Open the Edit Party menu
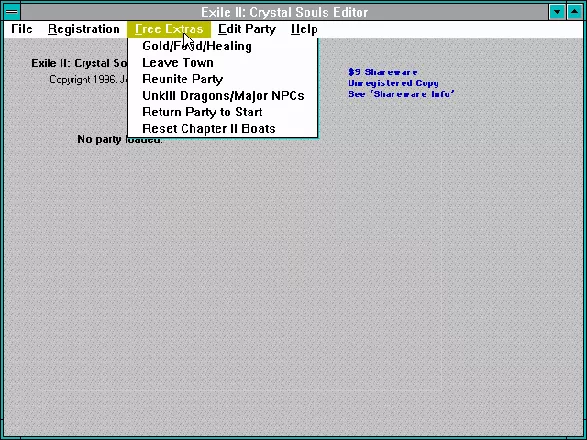 pyautogui.click(x=247, y=29)
